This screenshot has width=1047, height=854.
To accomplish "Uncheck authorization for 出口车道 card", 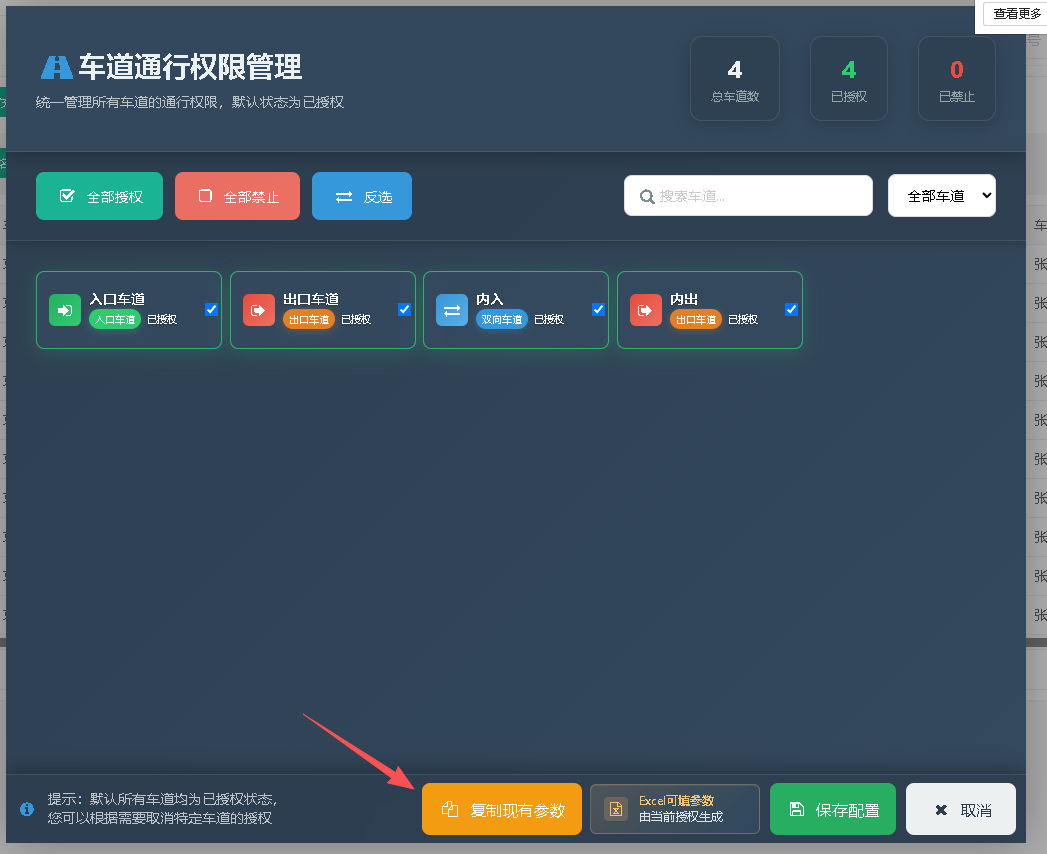I will (404, 309).
